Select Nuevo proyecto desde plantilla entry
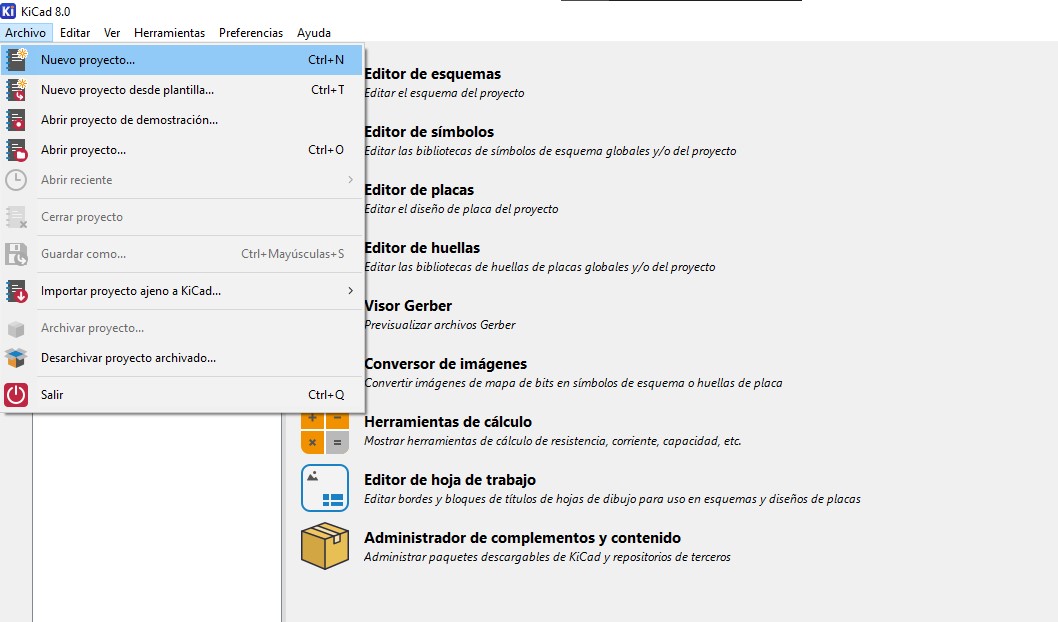 (182, 90)
